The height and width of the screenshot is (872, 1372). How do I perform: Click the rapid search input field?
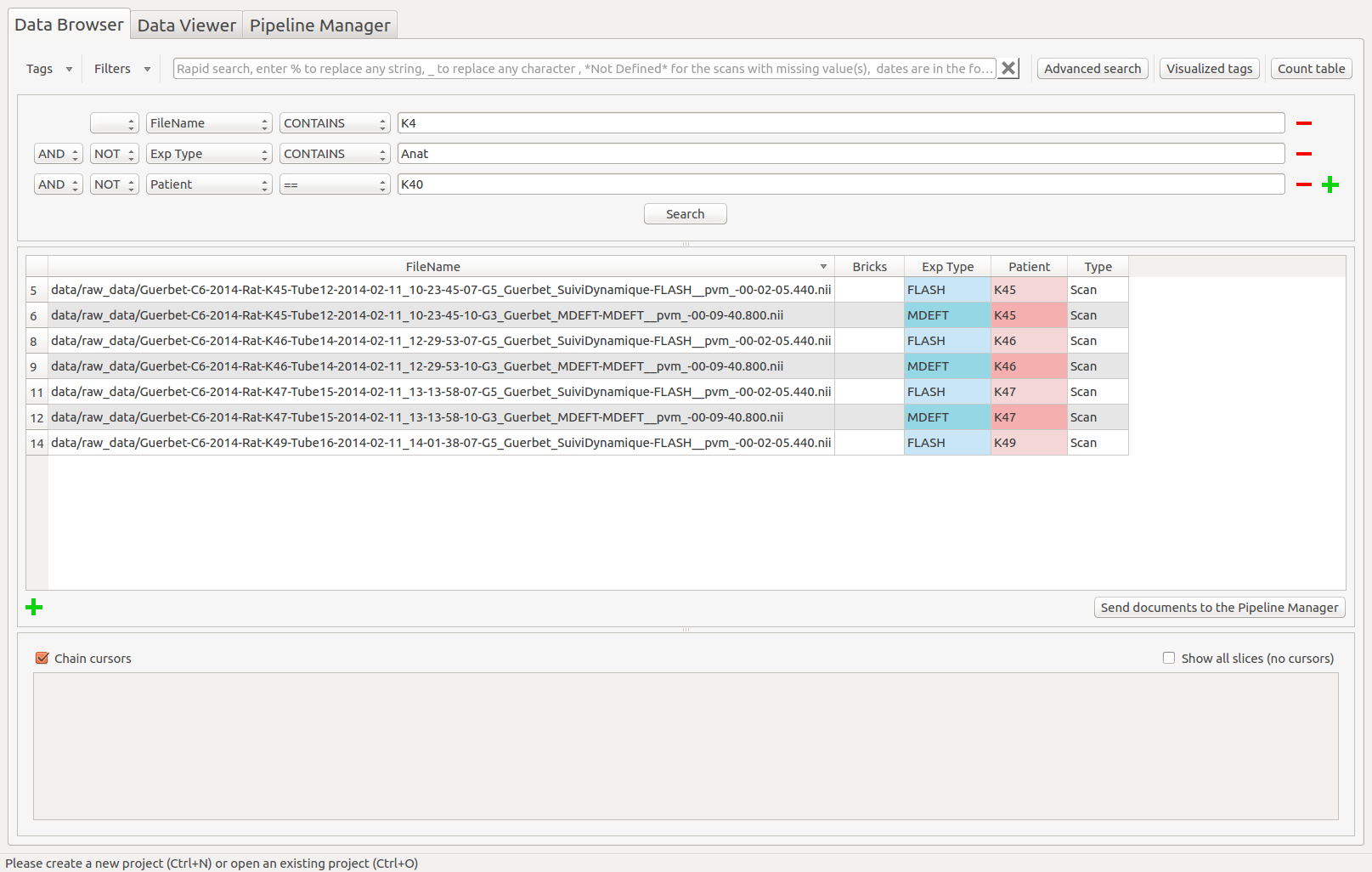(x=585, y=69)
